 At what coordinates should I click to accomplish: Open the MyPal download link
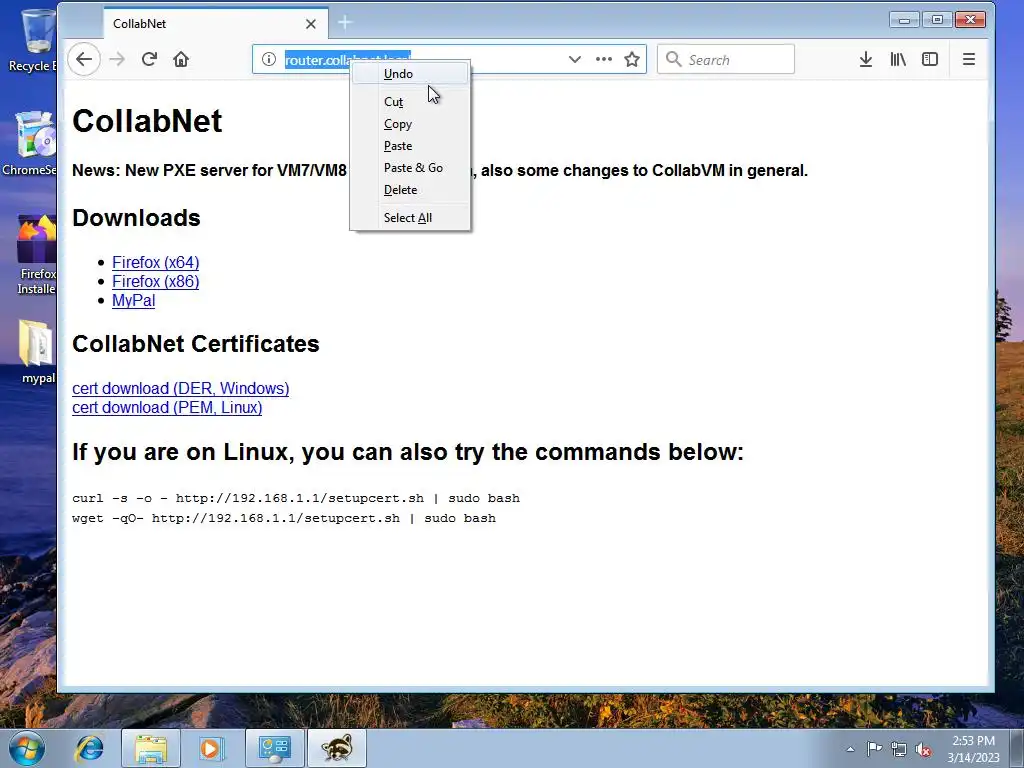133,300
